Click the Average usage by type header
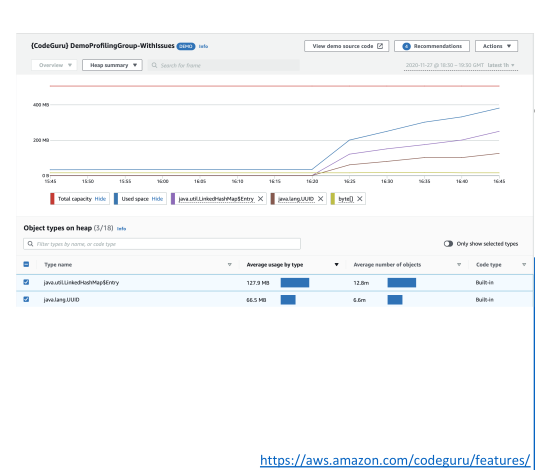 275,265
